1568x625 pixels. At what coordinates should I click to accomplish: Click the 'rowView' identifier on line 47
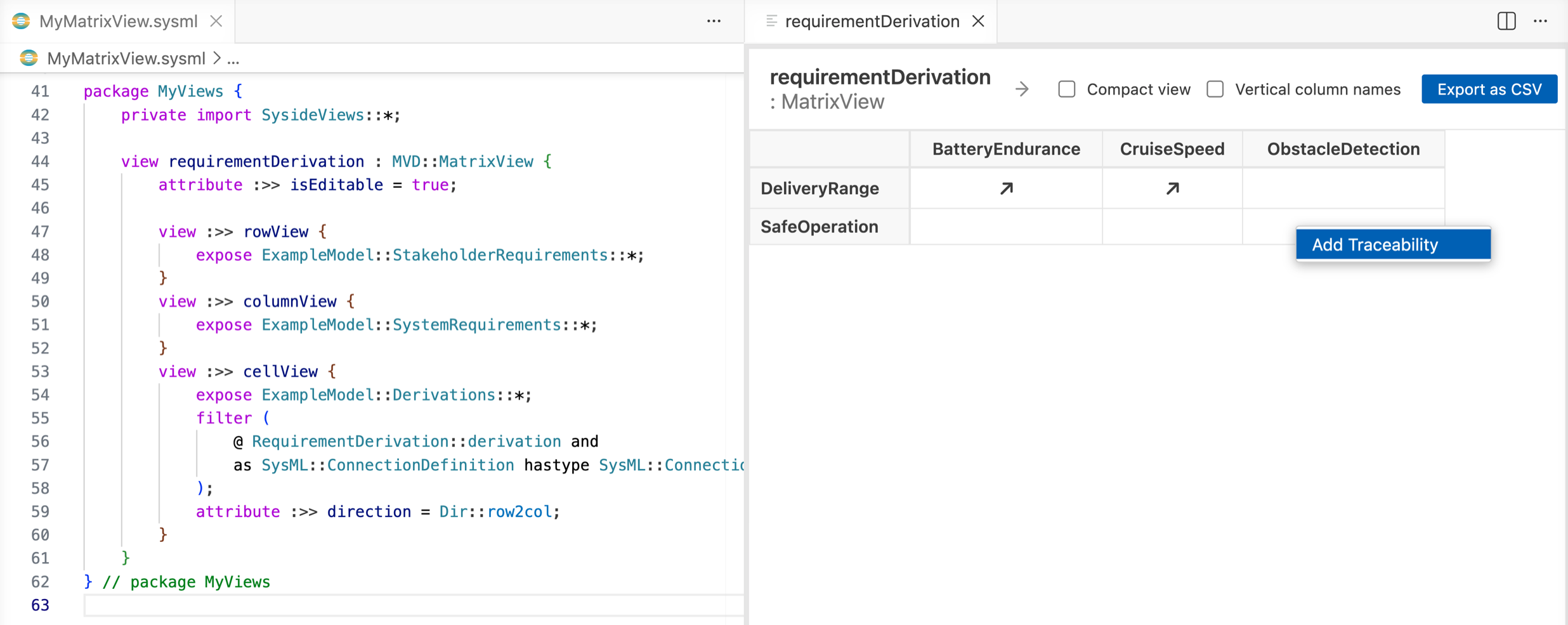pos(276,232)
